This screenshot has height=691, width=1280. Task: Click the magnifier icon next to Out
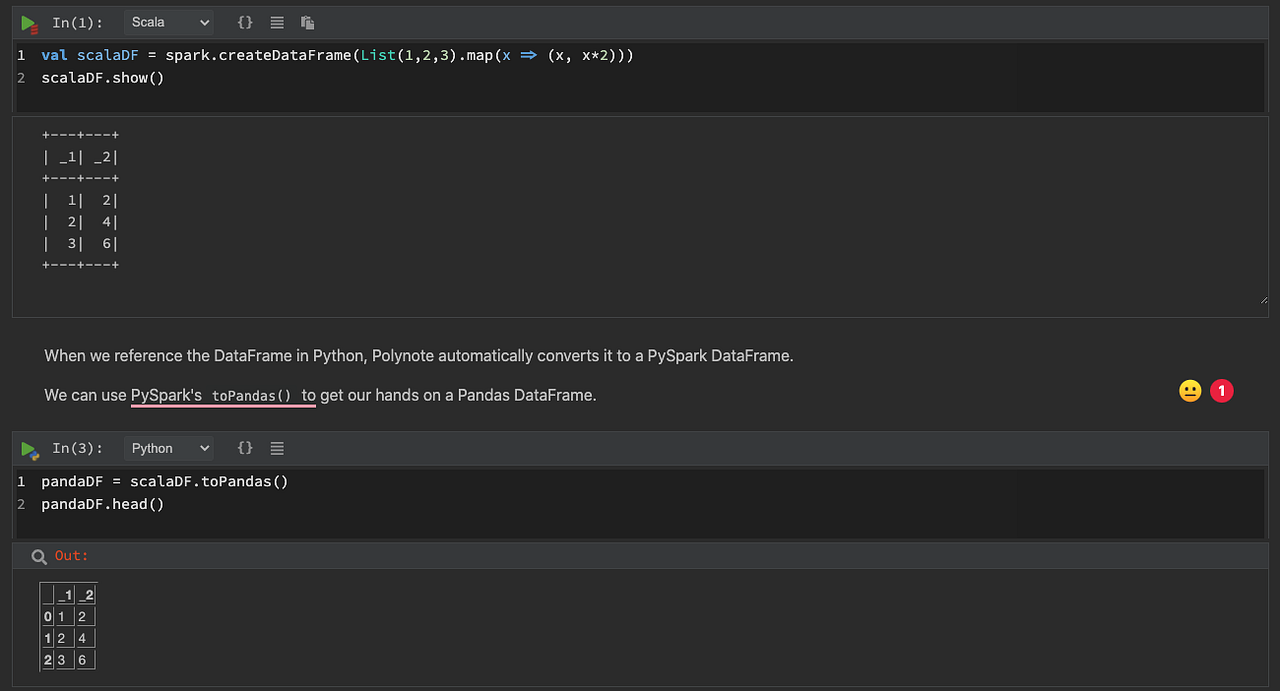tap(38, 555)
